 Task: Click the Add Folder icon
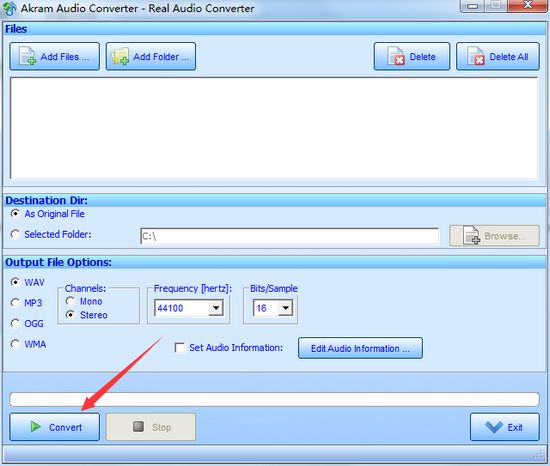click(x=120, y=56)
